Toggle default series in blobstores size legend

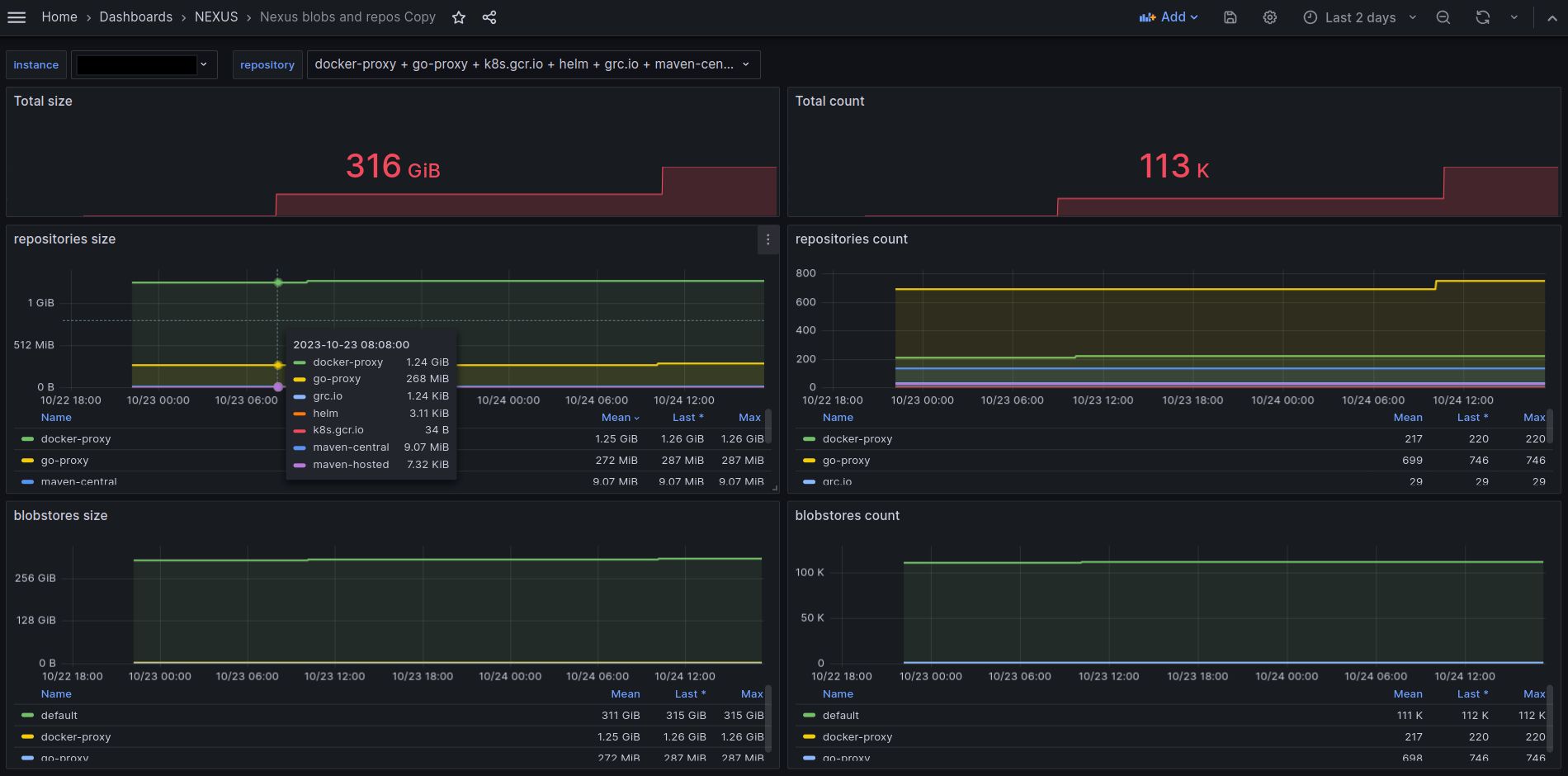59,716
